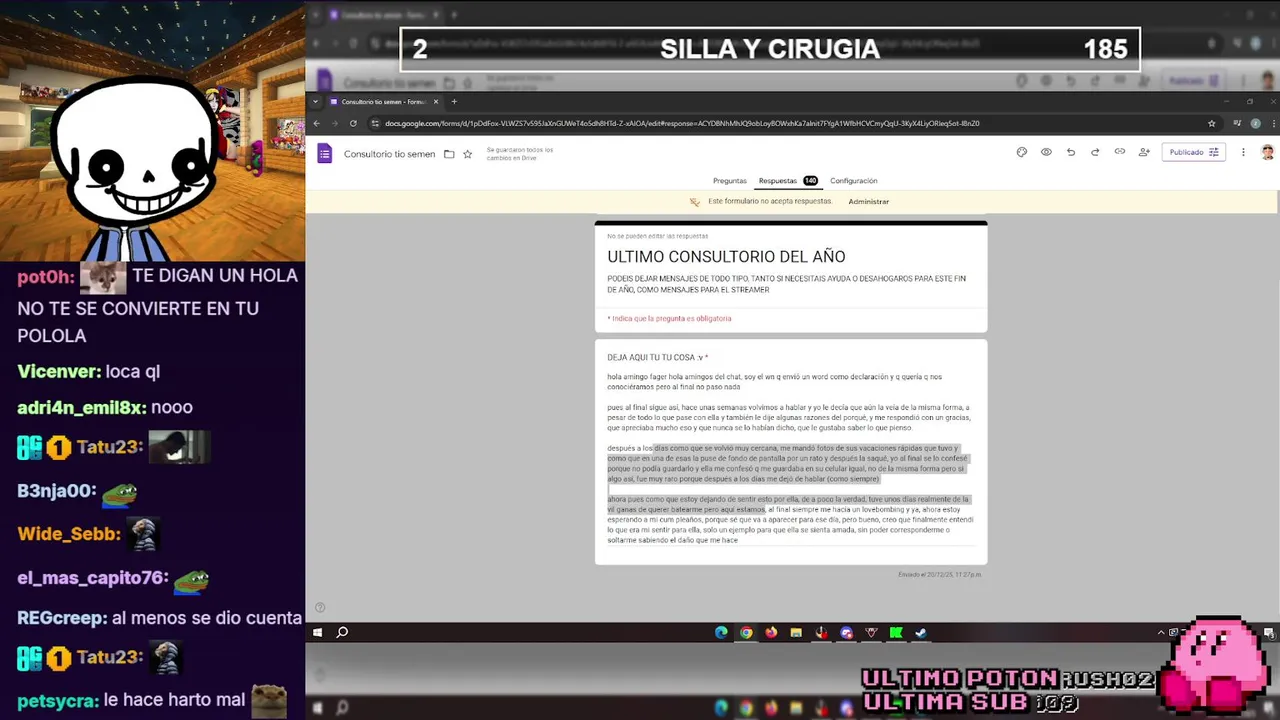1280x720 pixels.
Task: Redo the last form change
Action: pyautogui.click(x=1095, y=152)
